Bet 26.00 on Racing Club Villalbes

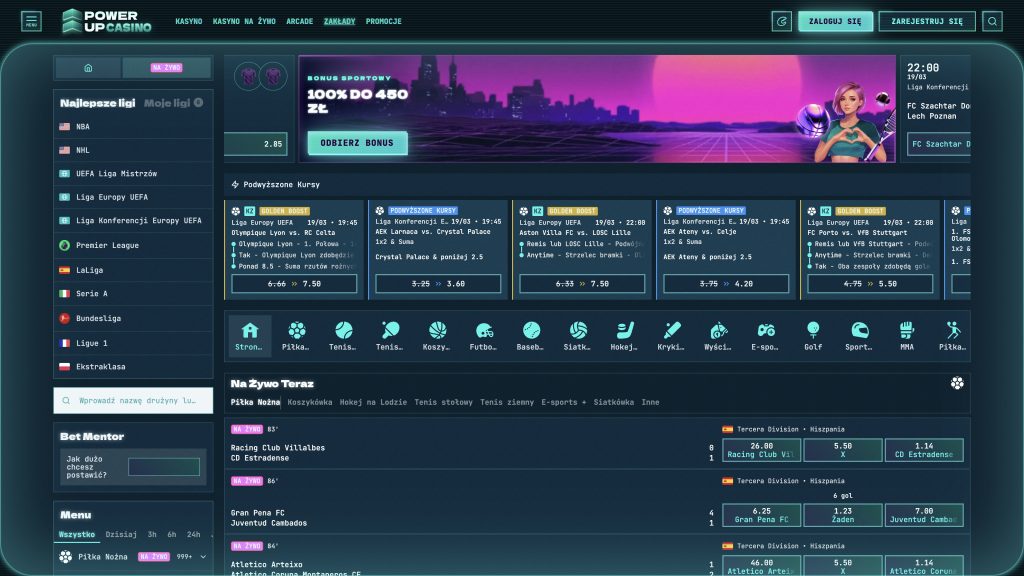[x=761, y=450]
